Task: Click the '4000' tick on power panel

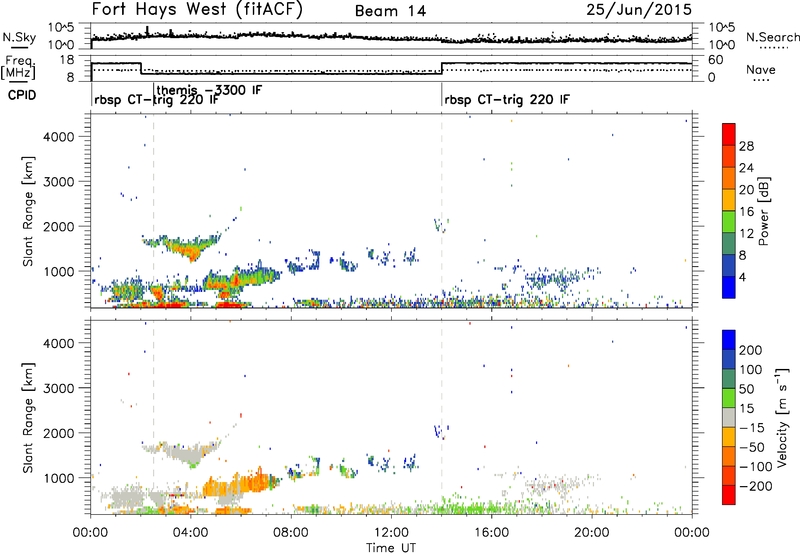Action: point(59,137)
